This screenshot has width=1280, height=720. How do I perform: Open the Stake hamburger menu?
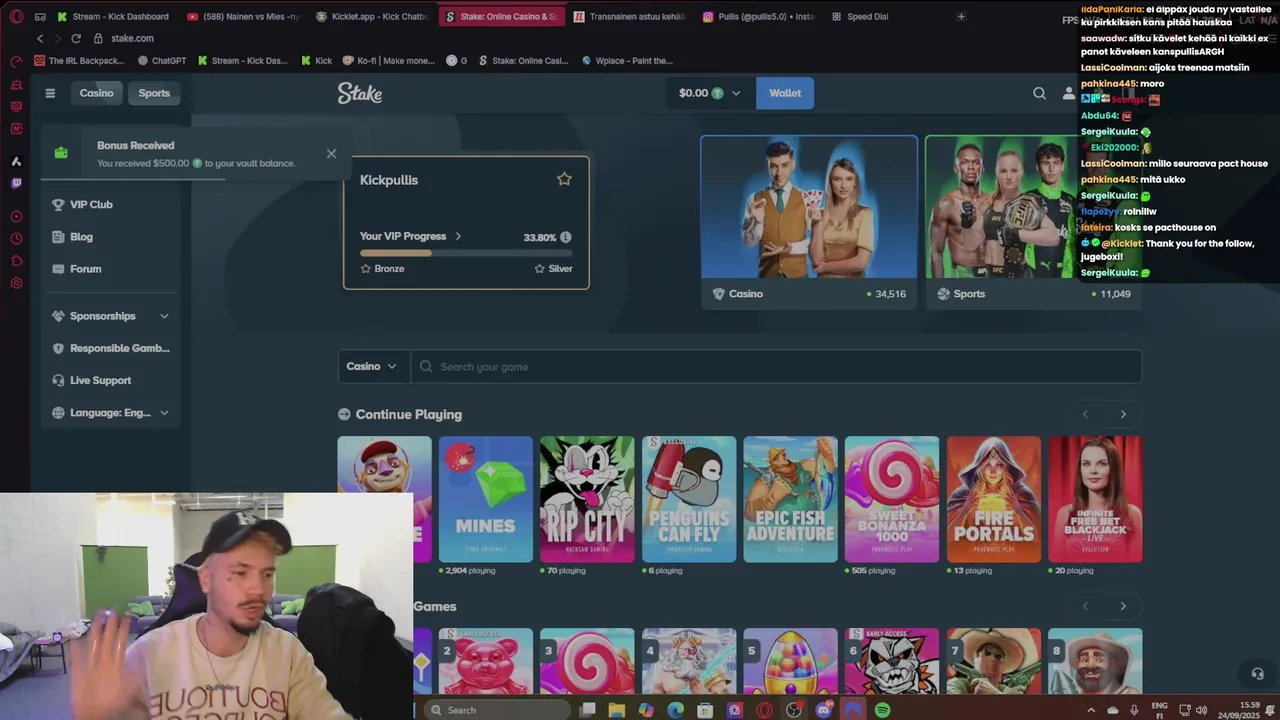coord(50,93)
